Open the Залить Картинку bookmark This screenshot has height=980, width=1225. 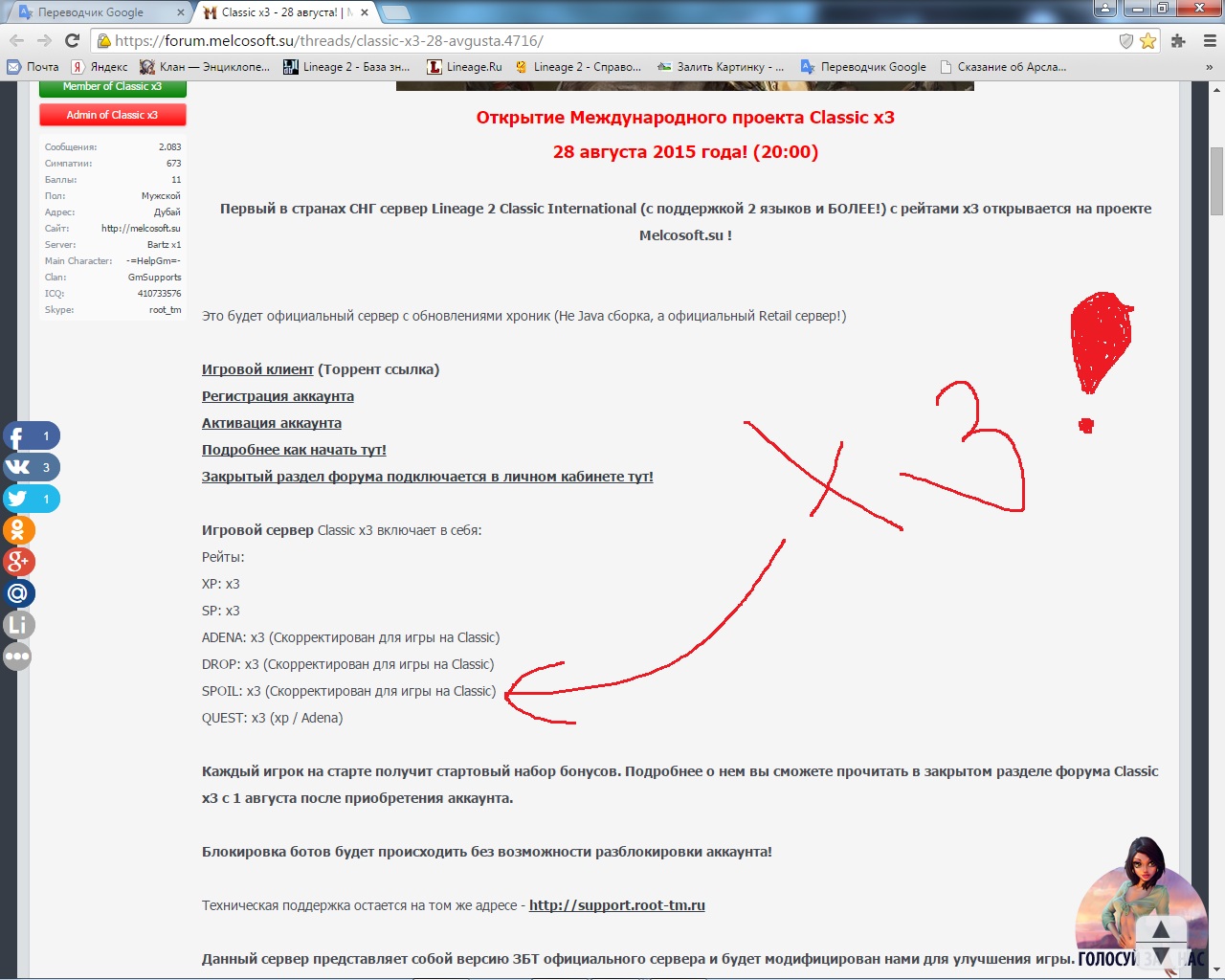(x=721, y=67)
